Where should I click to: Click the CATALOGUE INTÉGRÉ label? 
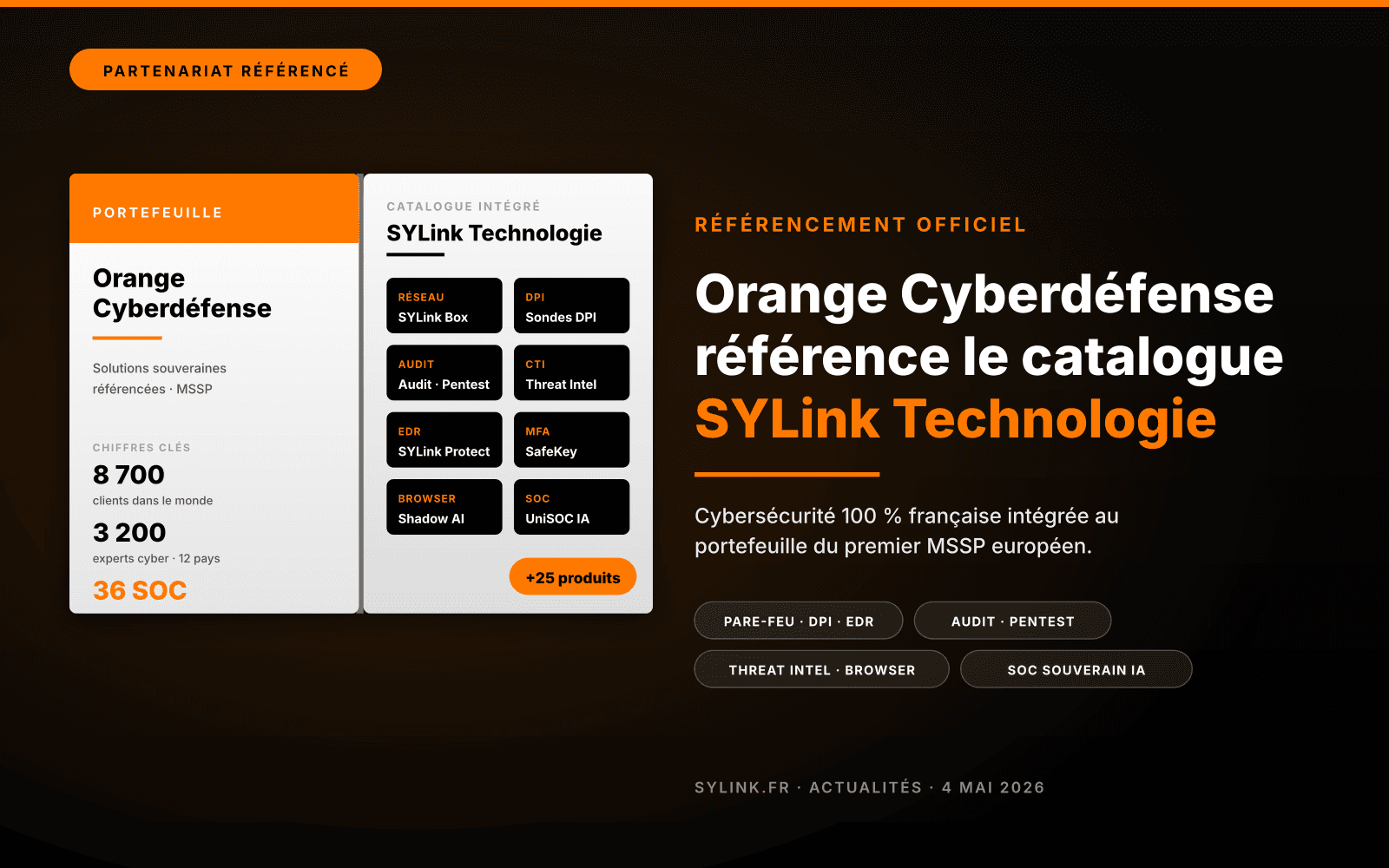464,207
